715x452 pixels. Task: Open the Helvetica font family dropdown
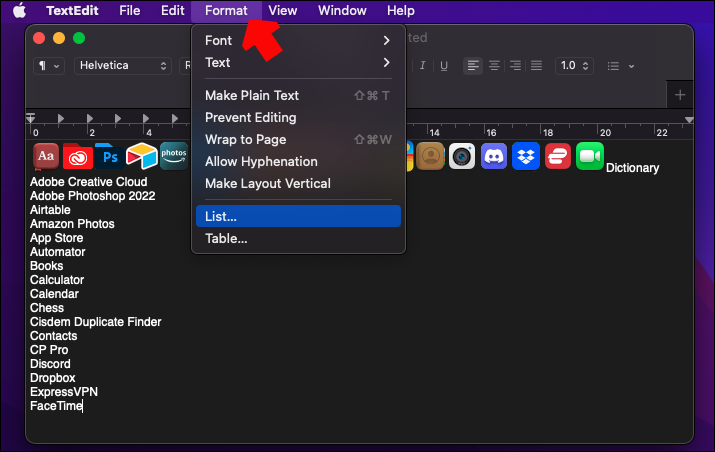click(x=124, y=66)
